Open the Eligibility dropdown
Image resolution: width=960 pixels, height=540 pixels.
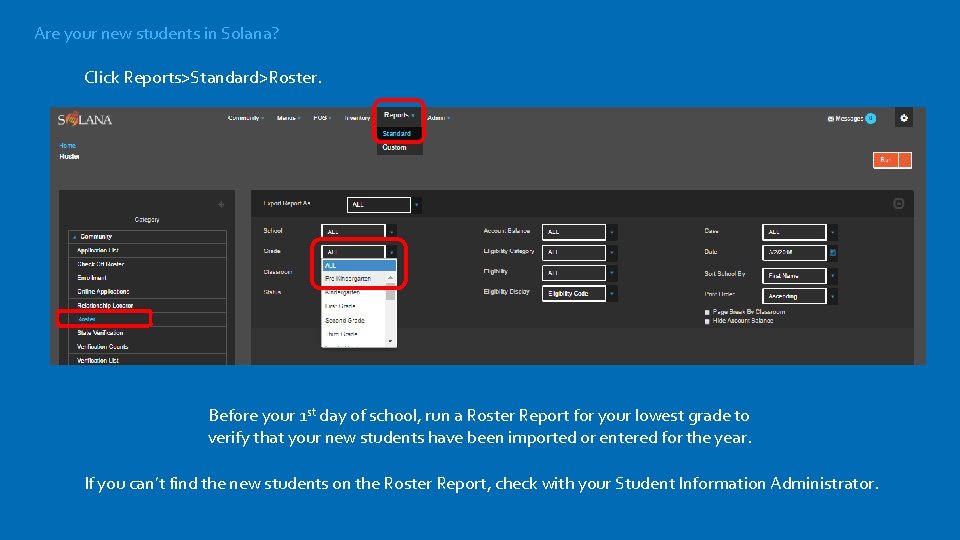click(579, 273)
